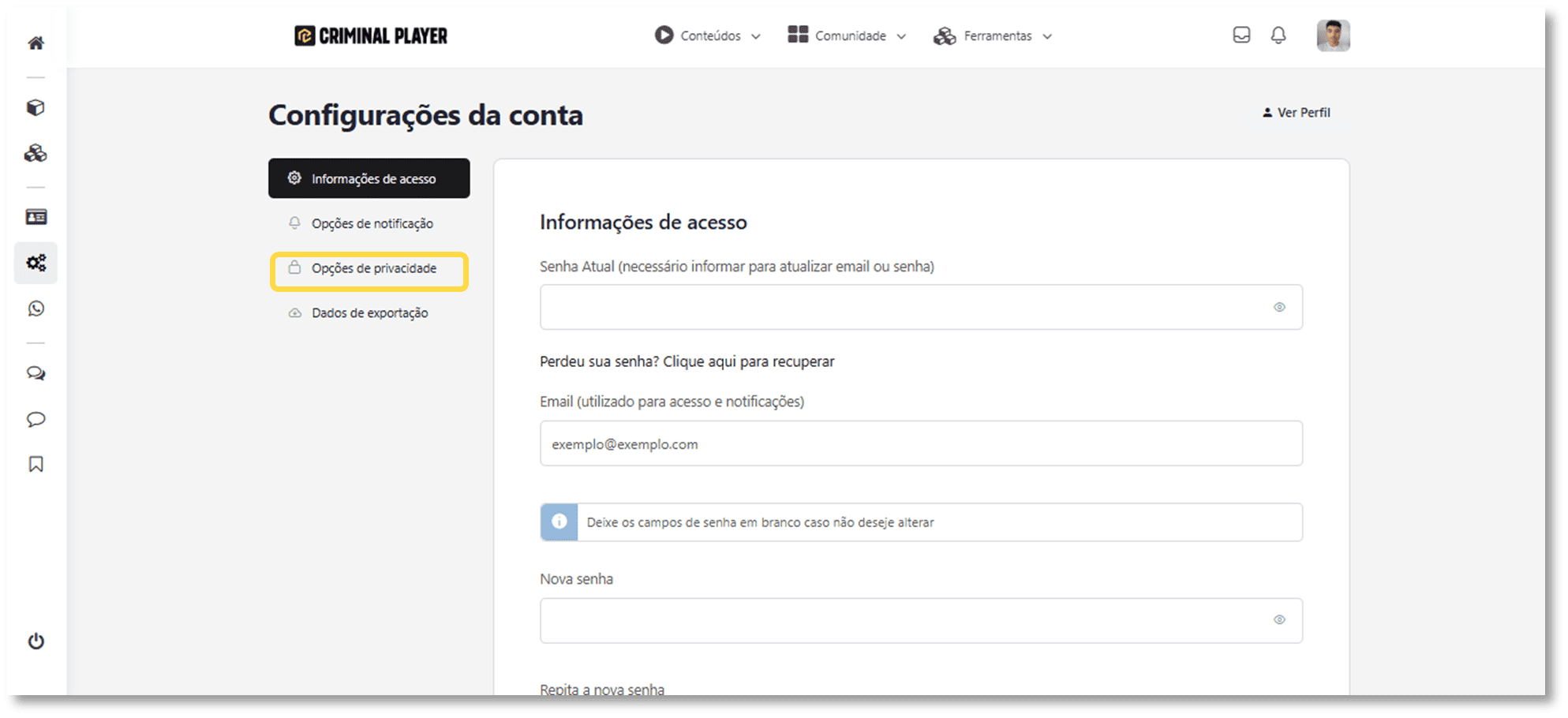Open the bookmark icon in sidebar
1568x718 pixels.
coord(36,464)
